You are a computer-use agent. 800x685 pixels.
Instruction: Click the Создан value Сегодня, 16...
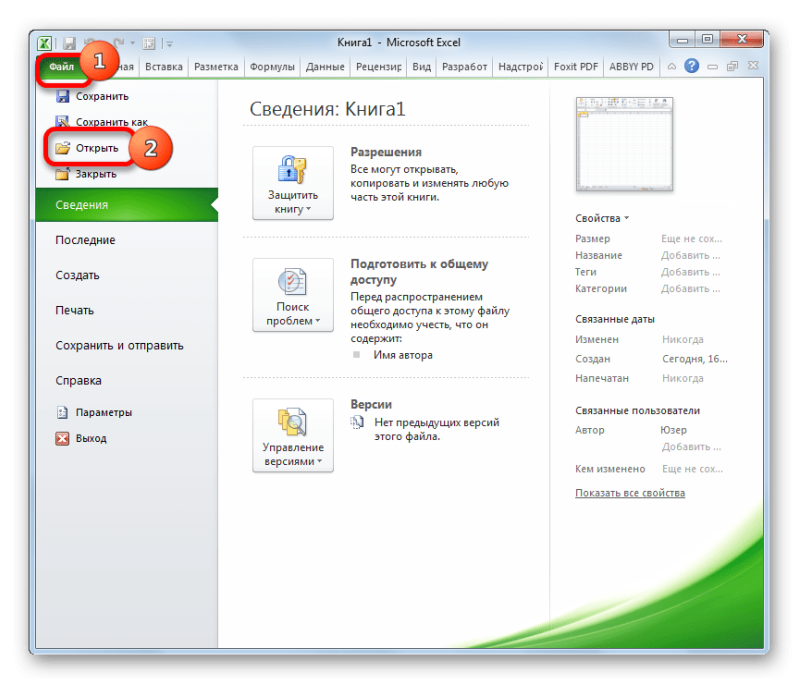[695, 359]
